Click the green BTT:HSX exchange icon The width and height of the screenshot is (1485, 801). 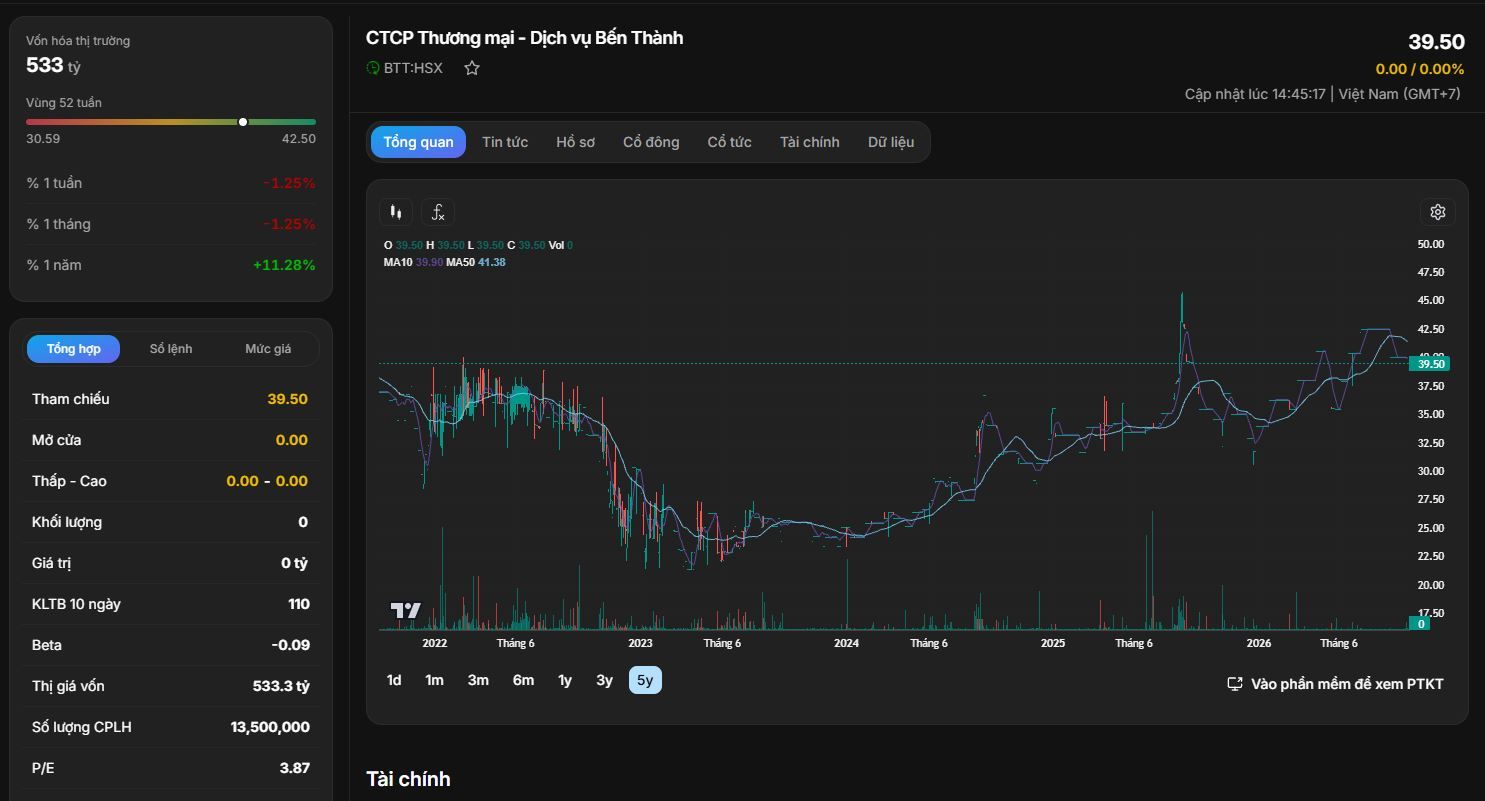[373, 68]
